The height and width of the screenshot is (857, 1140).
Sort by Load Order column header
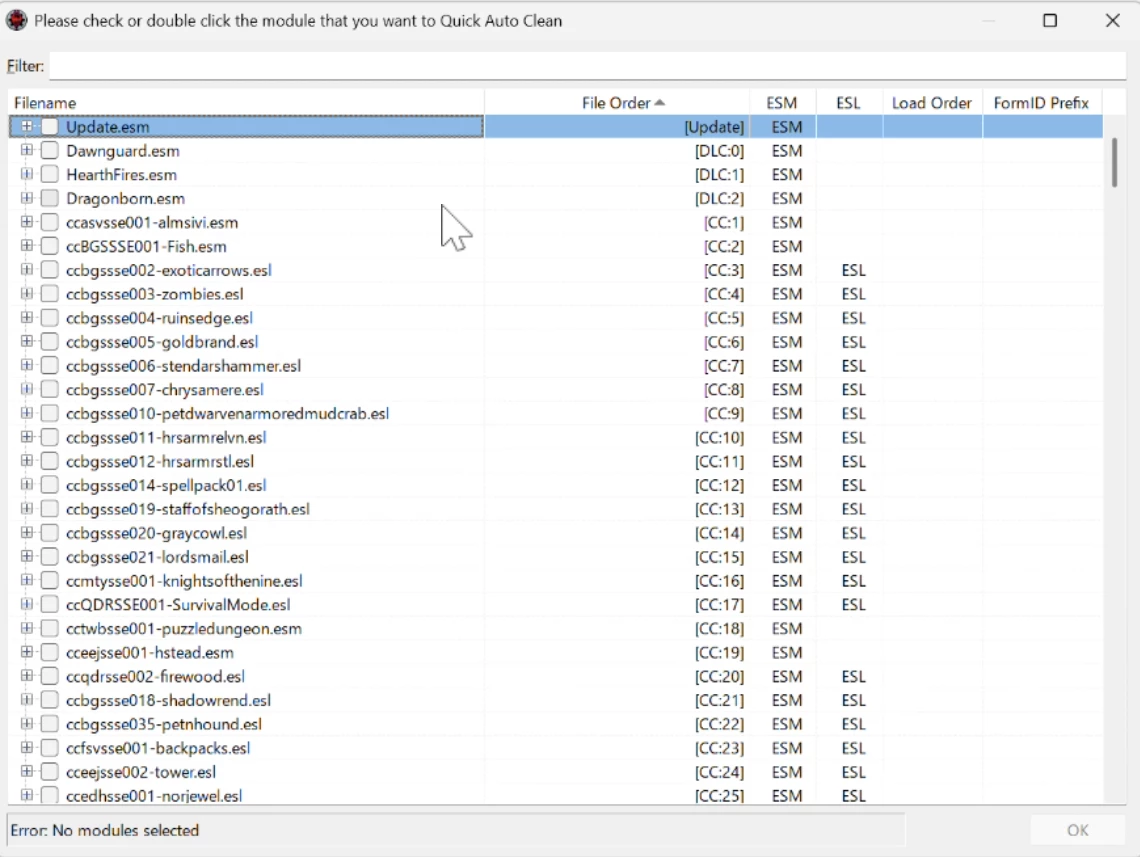932,102
